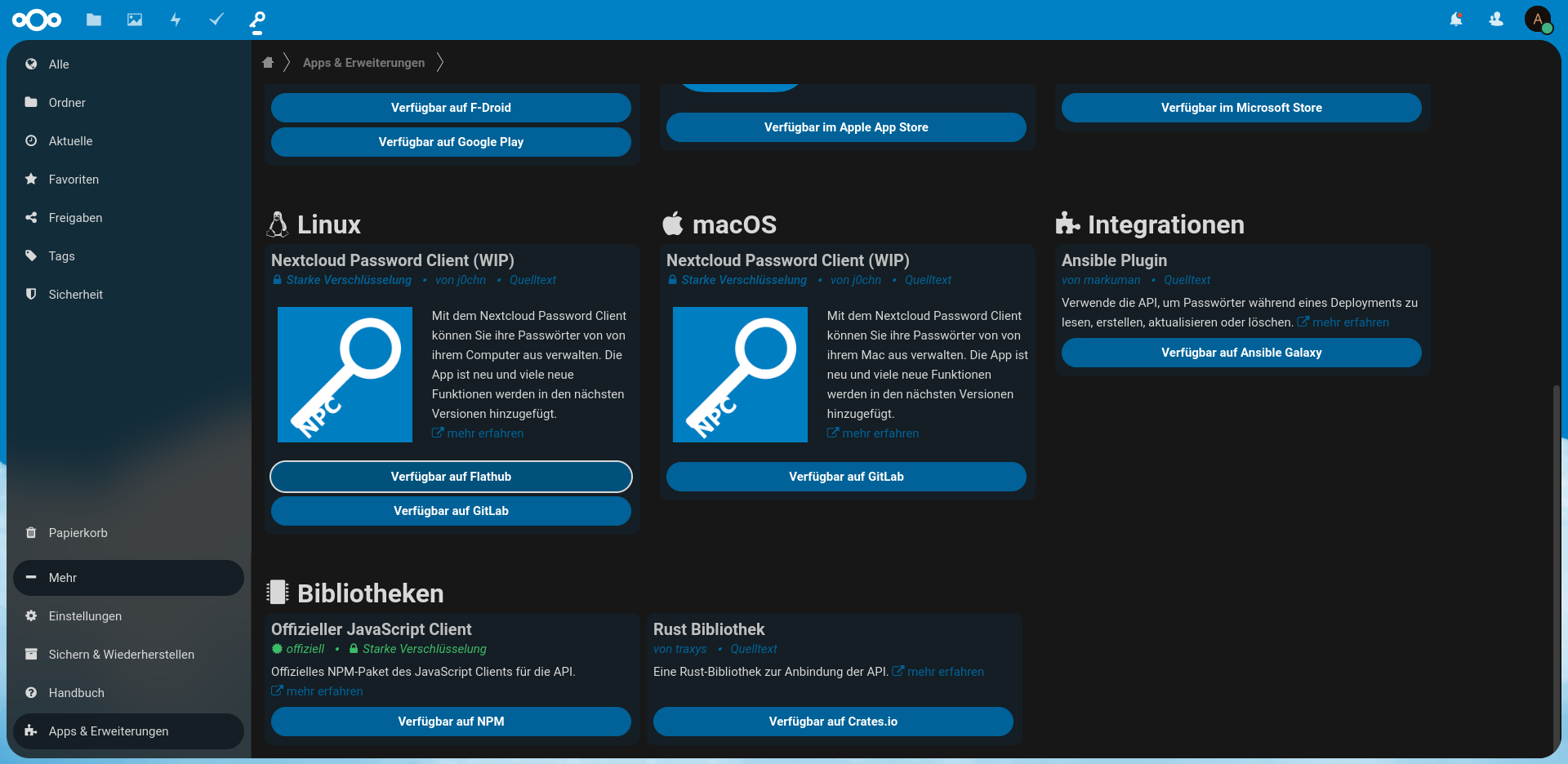Open the Activity lightning icon
The width and height of the screenshot is (1568, 764).
pos(176,20)
